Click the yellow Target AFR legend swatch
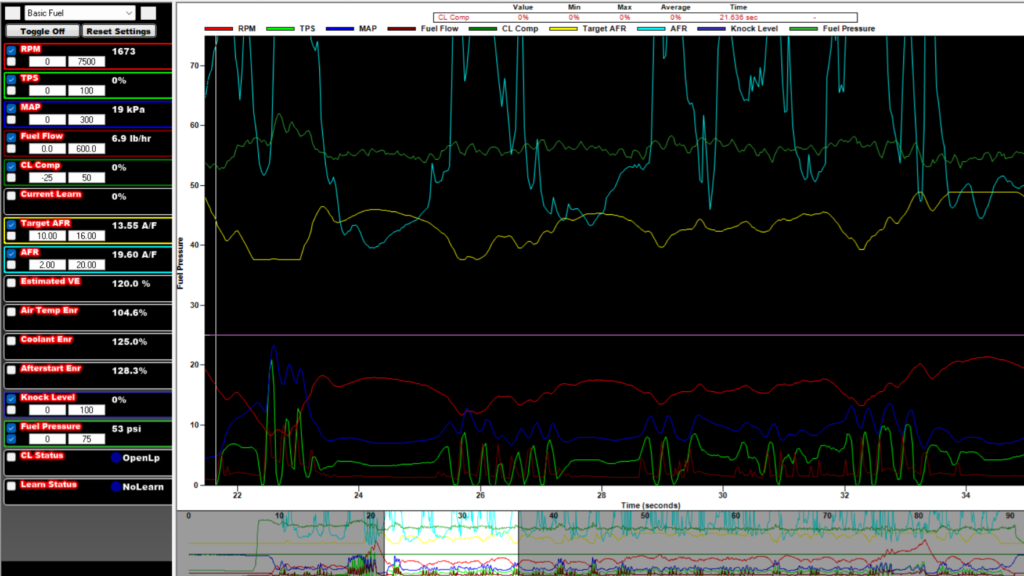1024x576 pixels. [x=564, y=29]
